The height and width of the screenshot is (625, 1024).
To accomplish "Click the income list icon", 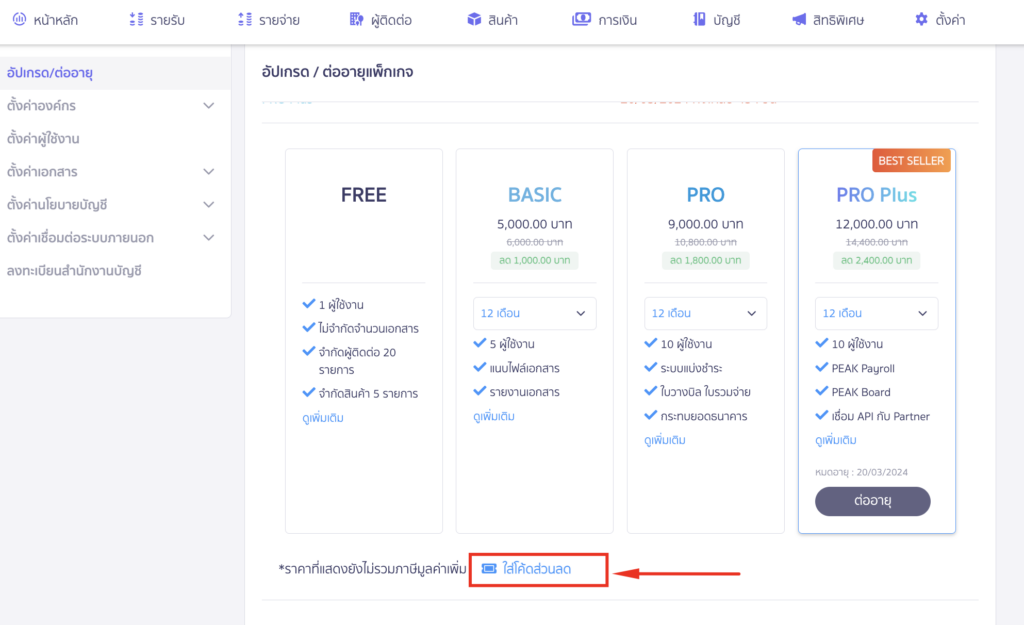I will click(x=137, y=20).
